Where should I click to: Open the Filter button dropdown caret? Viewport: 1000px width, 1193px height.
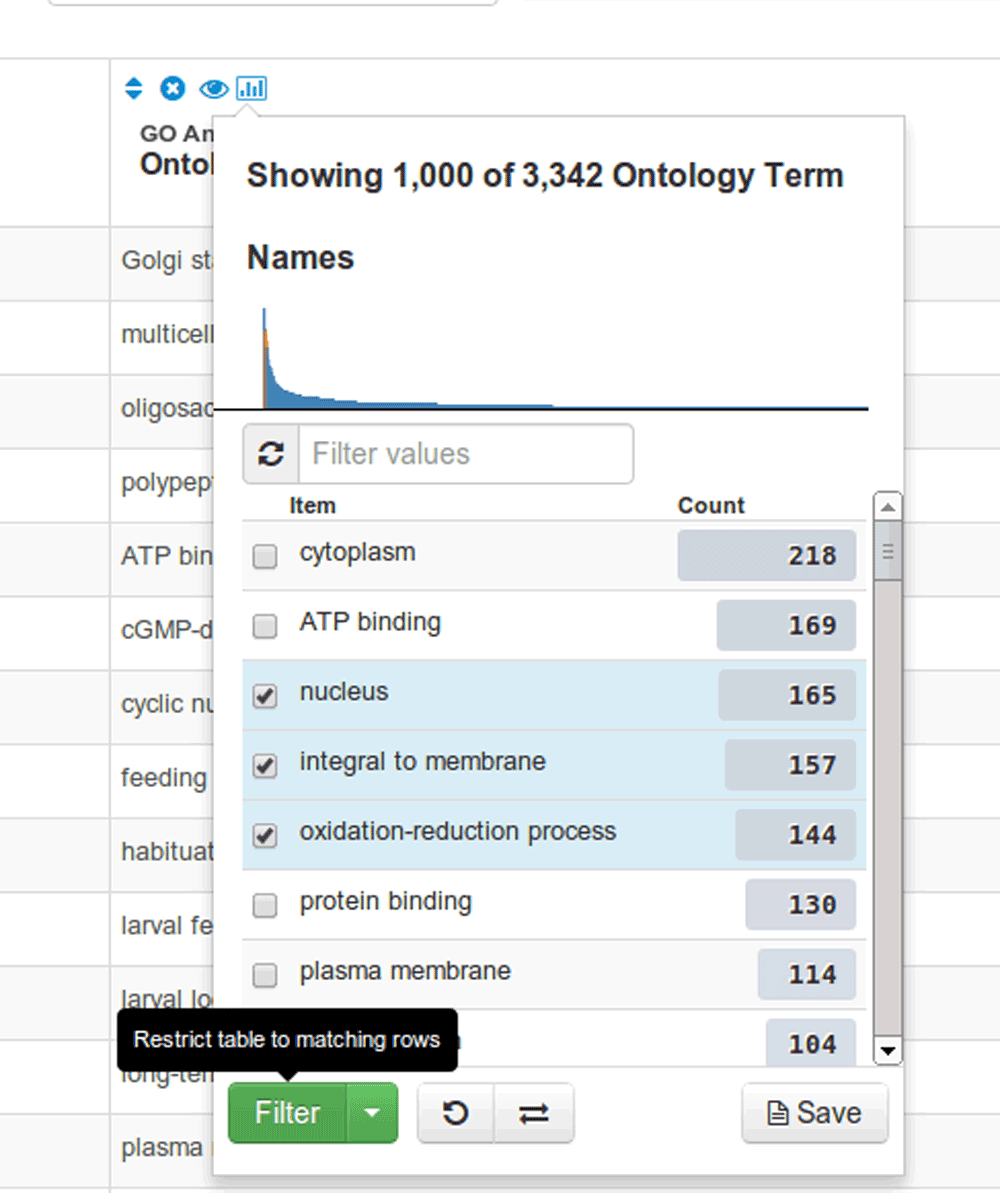coord(372,1113)
